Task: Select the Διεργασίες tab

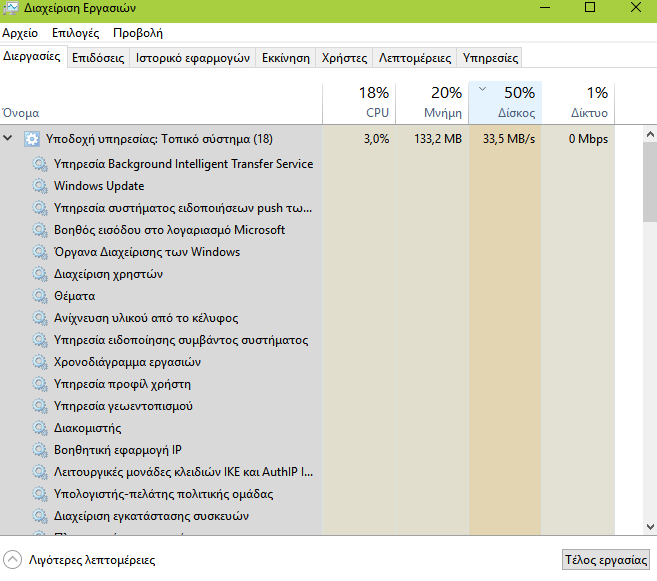Action: click(32, 56)
